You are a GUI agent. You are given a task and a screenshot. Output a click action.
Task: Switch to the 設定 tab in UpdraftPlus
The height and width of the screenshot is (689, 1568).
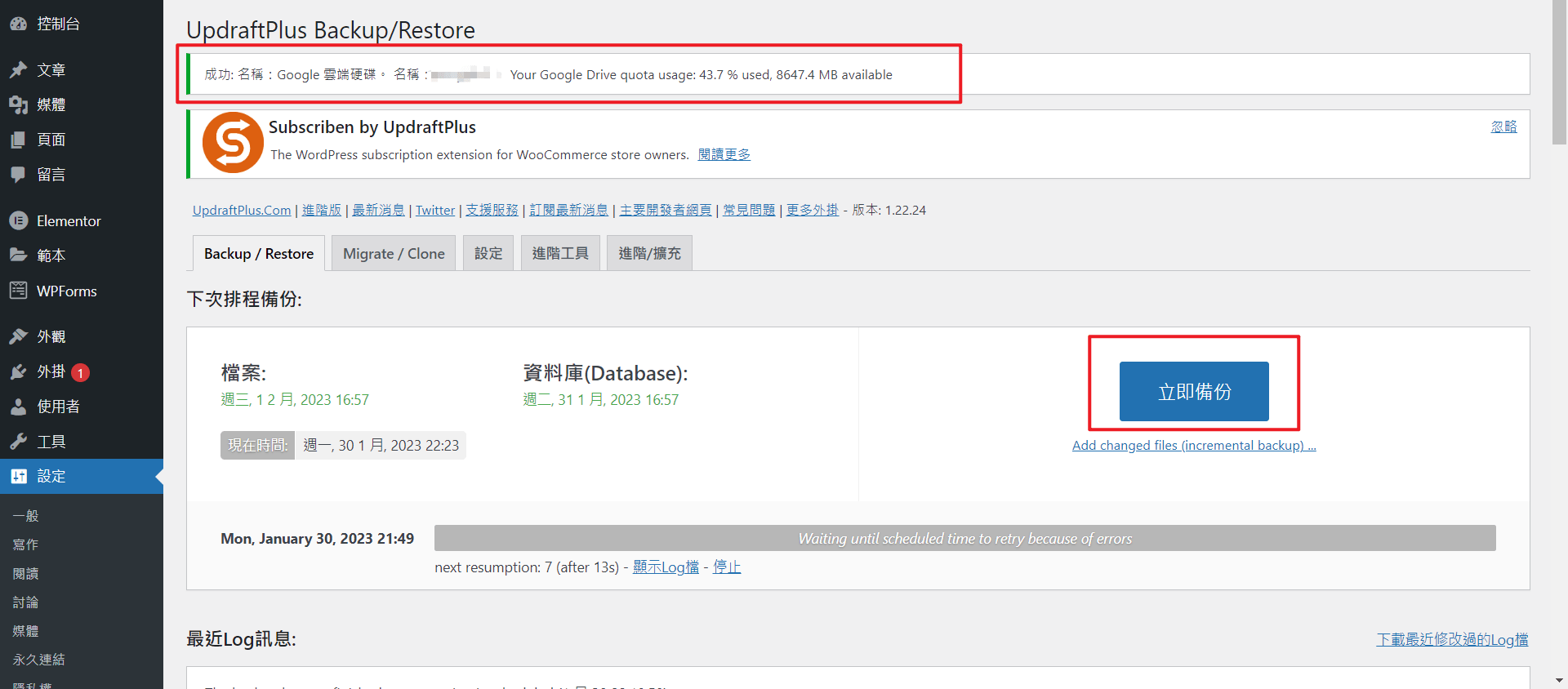point(488,253)
